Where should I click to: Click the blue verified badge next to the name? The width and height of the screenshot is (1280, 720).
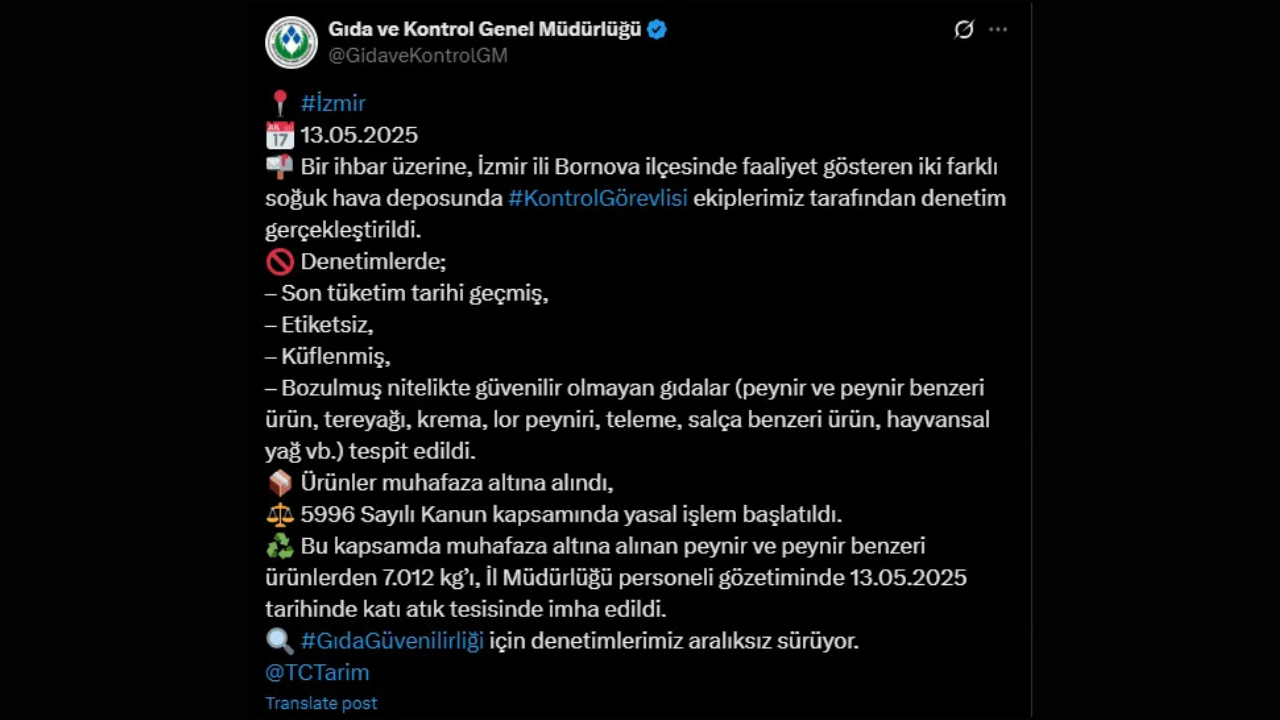coord(656,29)
